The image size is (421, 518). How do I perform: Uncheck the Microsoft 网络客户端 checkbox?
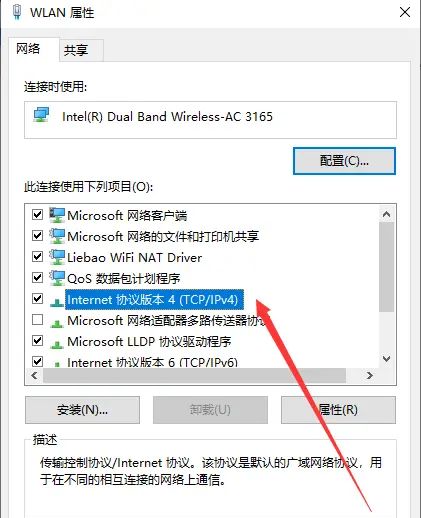point(37,215)
